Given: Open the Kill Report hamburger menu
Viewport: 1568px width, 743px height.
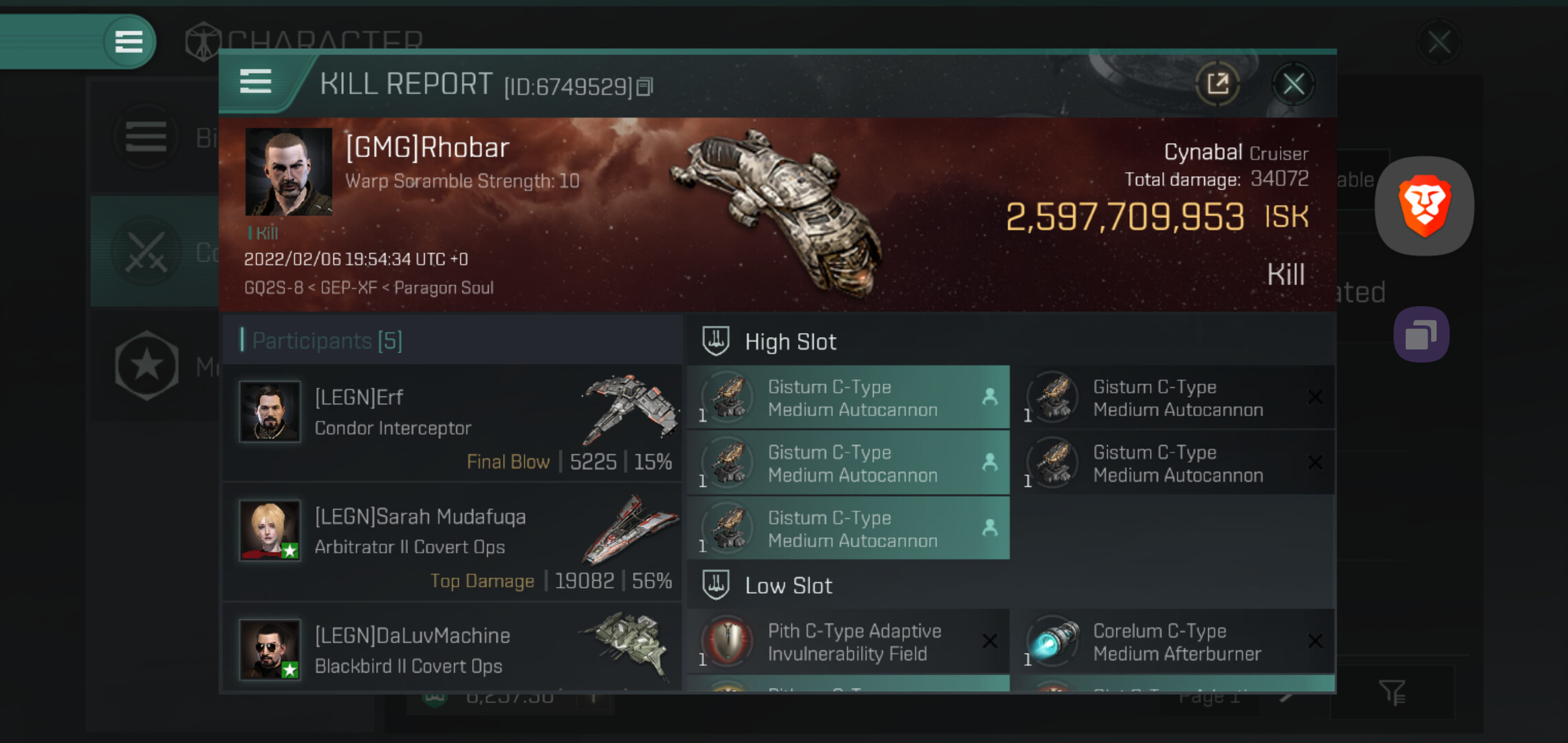Looking at the screenshot, I should click(256, 83).
